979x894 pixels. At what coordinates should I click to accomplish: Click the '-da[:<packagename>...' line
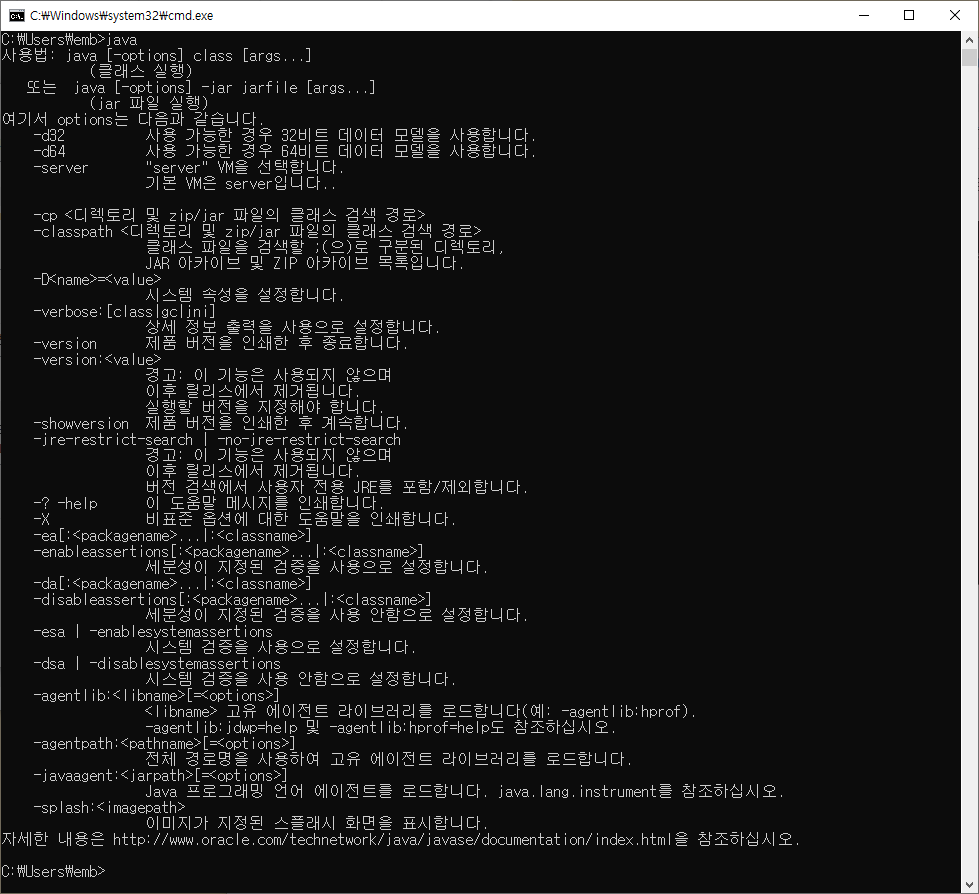[x=172, y=584]
